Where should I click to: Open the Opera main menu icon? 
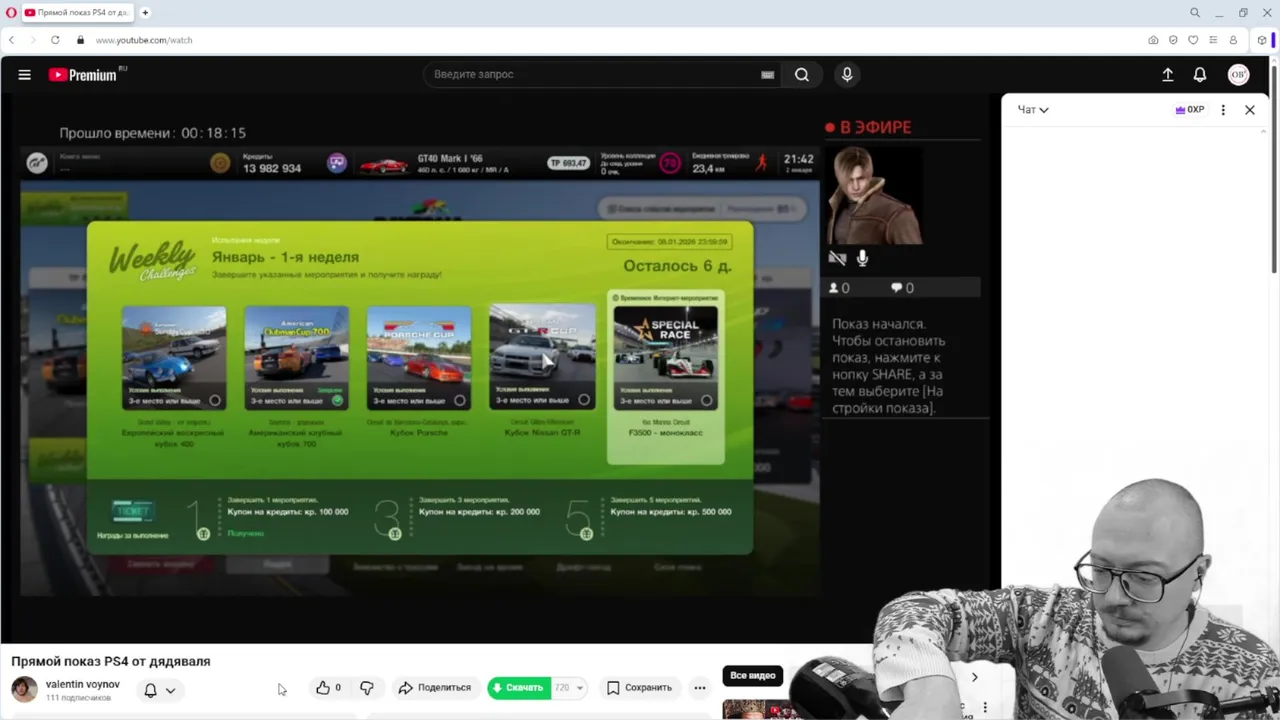point(11,13)
